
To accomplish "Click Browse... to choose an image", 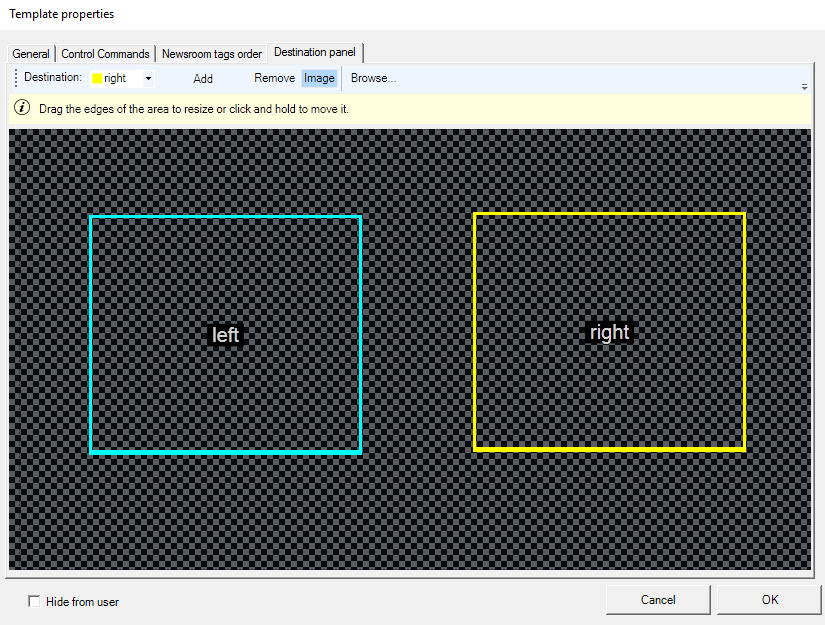I will pyautogui.click(x=373, y=78).
